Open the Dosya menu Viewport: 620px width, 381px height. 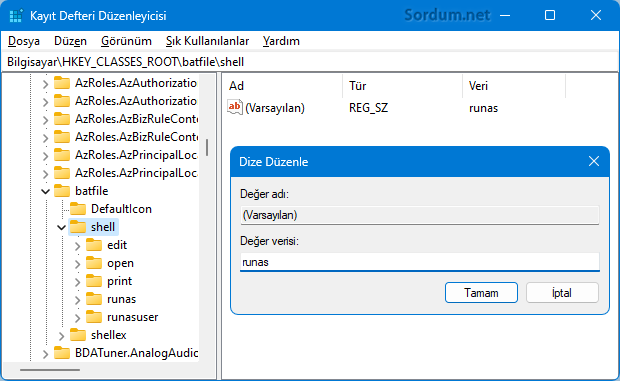pos(24,41)
